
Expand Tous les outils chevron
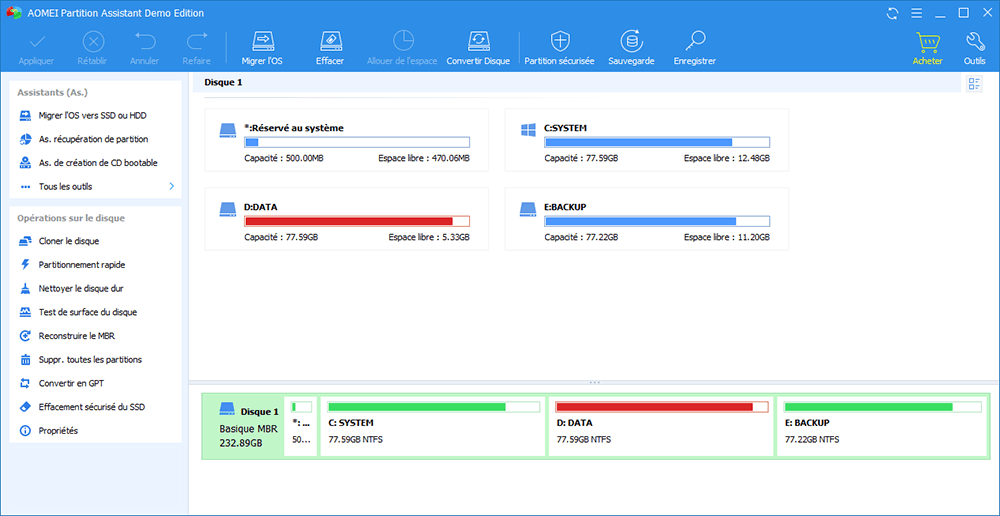click(x=171, y=186)
